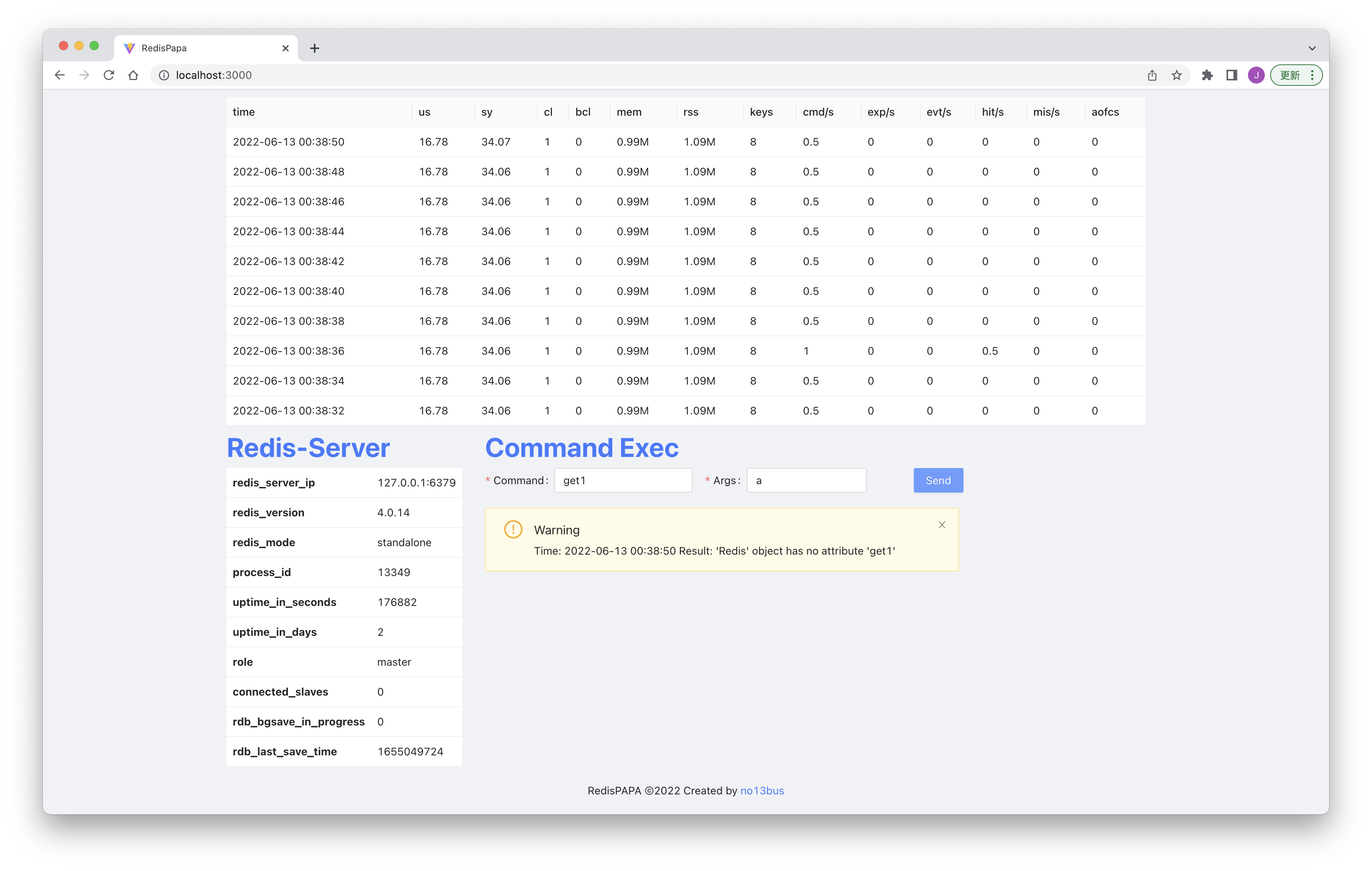Open the extensions puzzle icon
Image resolution: width=1372 pixels, height=871 pixels.
(x=1207, y=75)
